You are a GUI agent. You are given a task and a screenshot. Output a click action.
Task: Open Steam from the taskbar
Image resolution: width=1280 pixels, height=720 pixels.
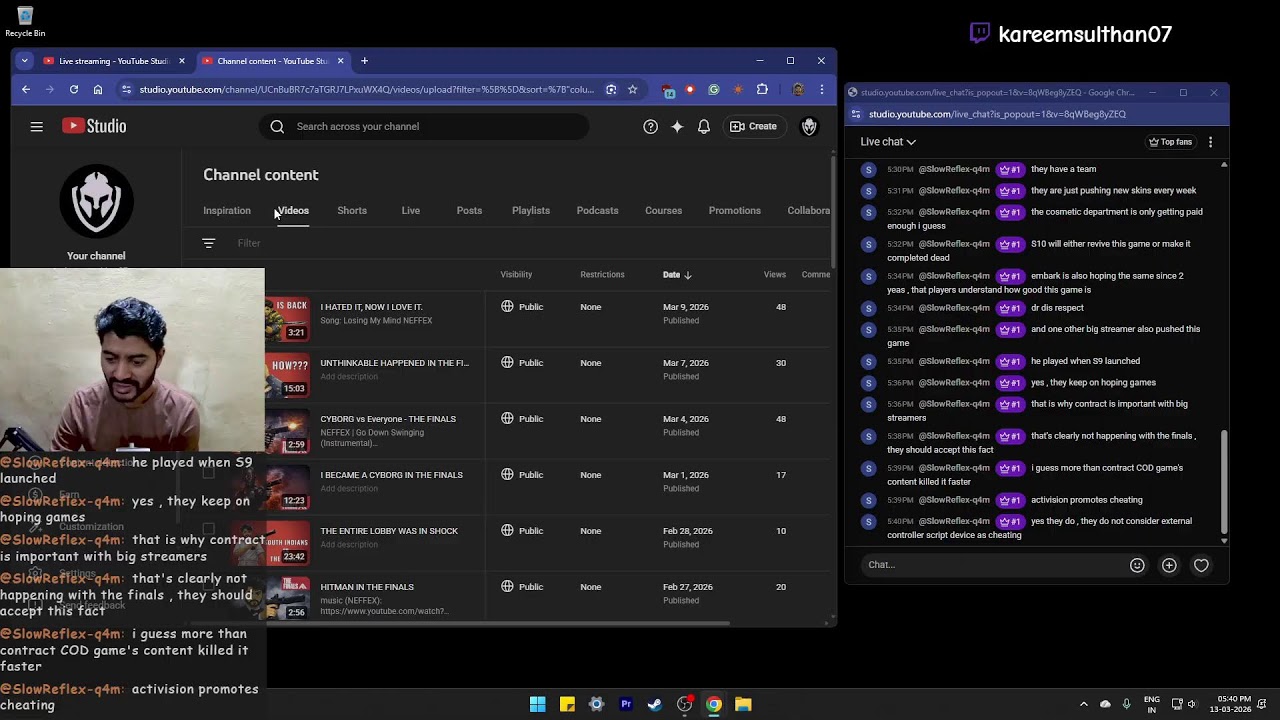655,704
